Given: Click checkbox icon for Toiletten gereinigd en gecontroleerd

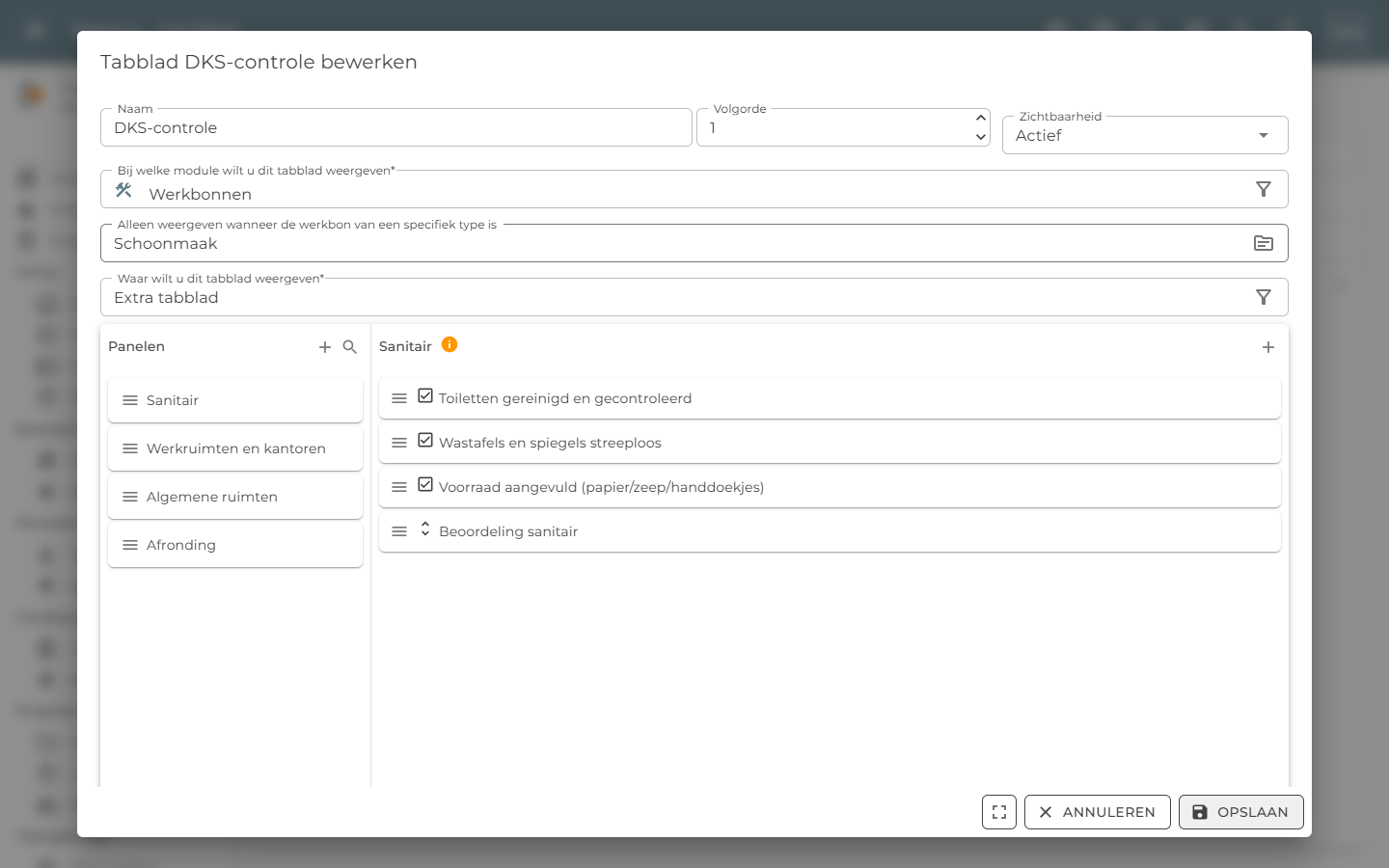Looking at the screenshot, I should coord(425,395).
